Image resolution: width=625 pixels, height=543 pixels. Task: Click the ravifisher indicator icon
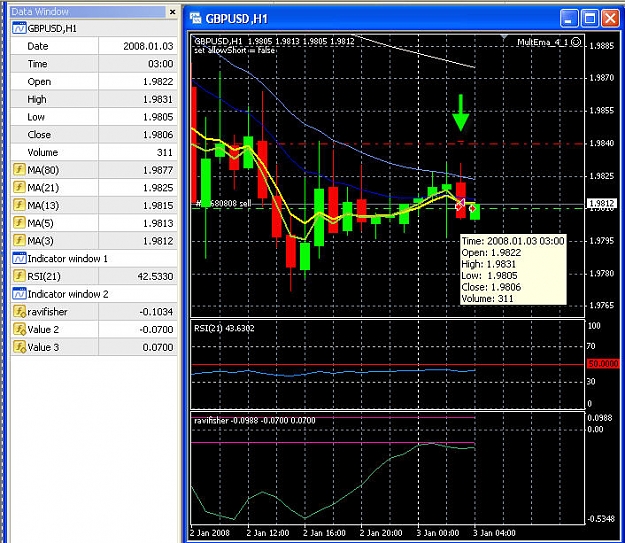pos(19,311)
